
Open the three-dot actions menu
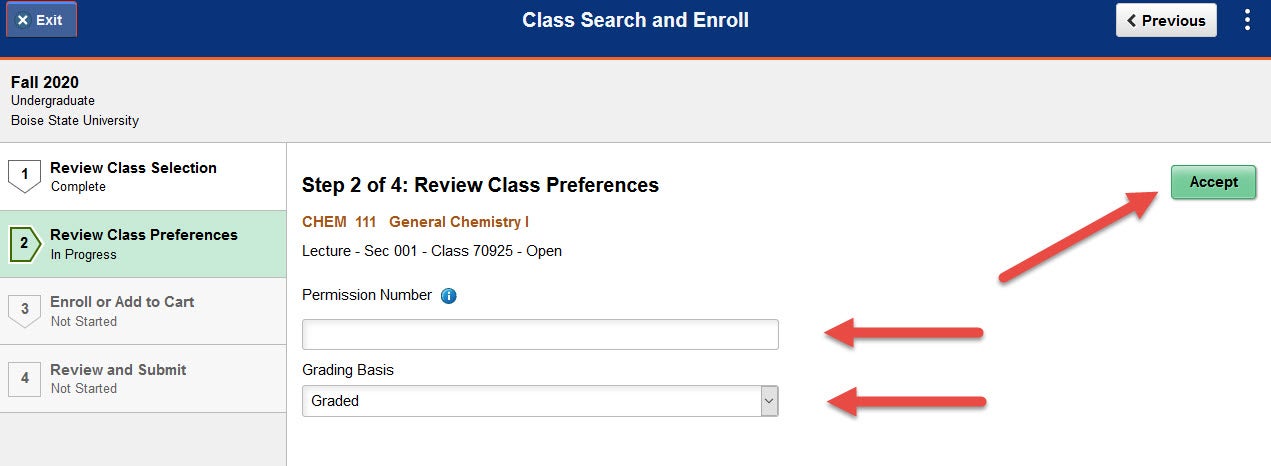tap(1247, 20)
